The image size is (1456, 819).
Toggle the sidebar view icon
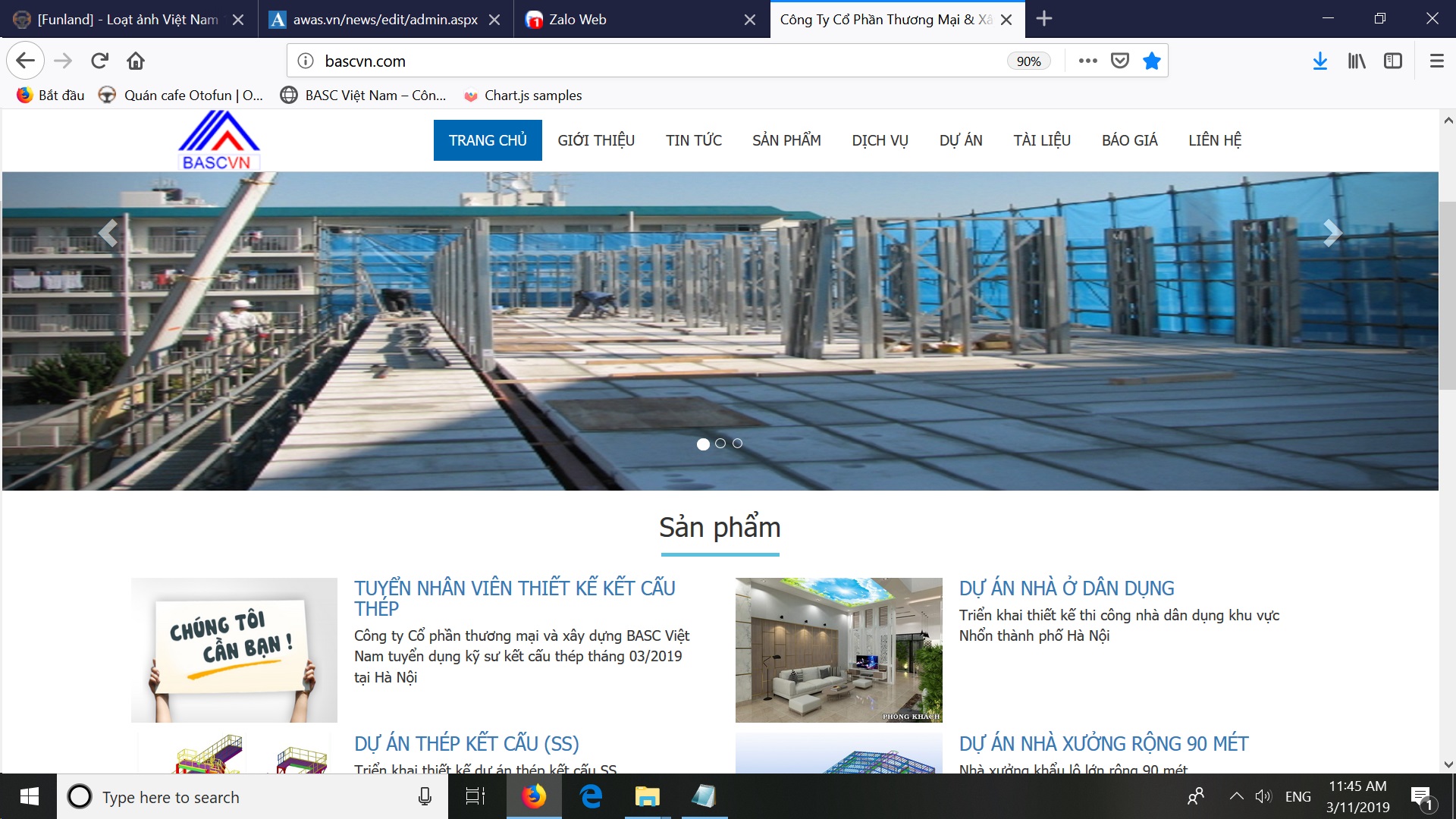[1392, 61]
